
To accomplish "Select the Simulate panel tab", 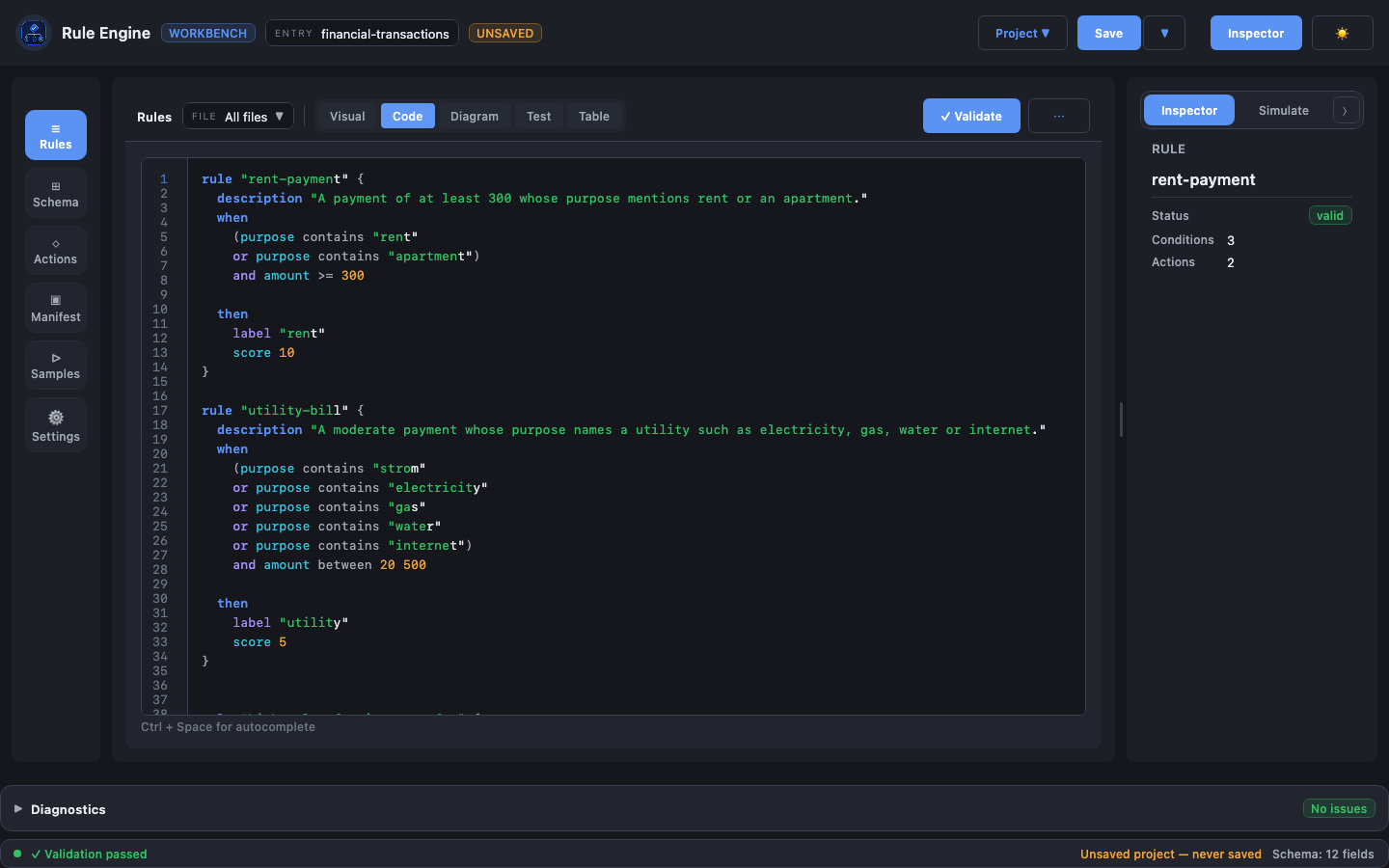I will pyautogui.click(x=1284, y=111).
